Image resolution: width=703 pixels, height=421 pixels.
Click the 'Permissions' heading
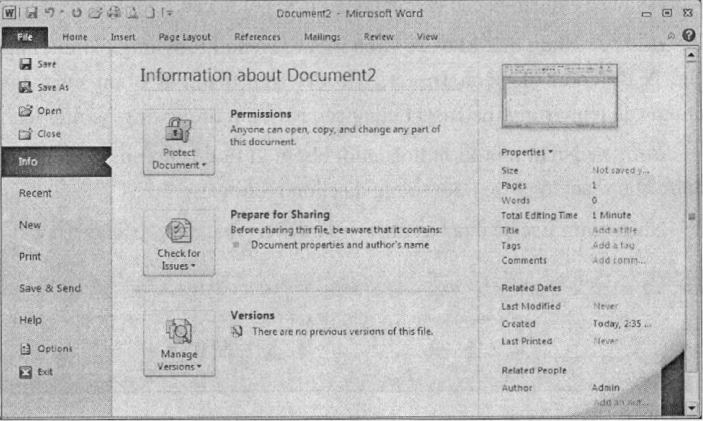tap(261, 114)
